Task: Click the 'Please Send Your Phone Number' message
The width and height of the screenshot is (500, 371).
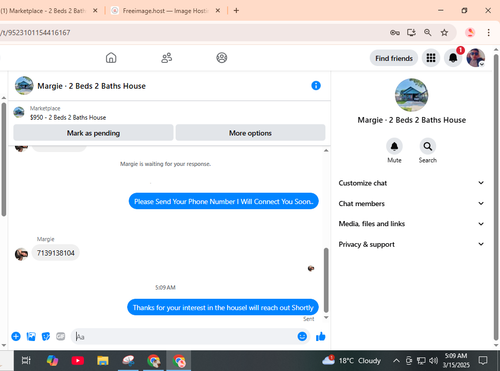Action: click(x=224, y=201)
